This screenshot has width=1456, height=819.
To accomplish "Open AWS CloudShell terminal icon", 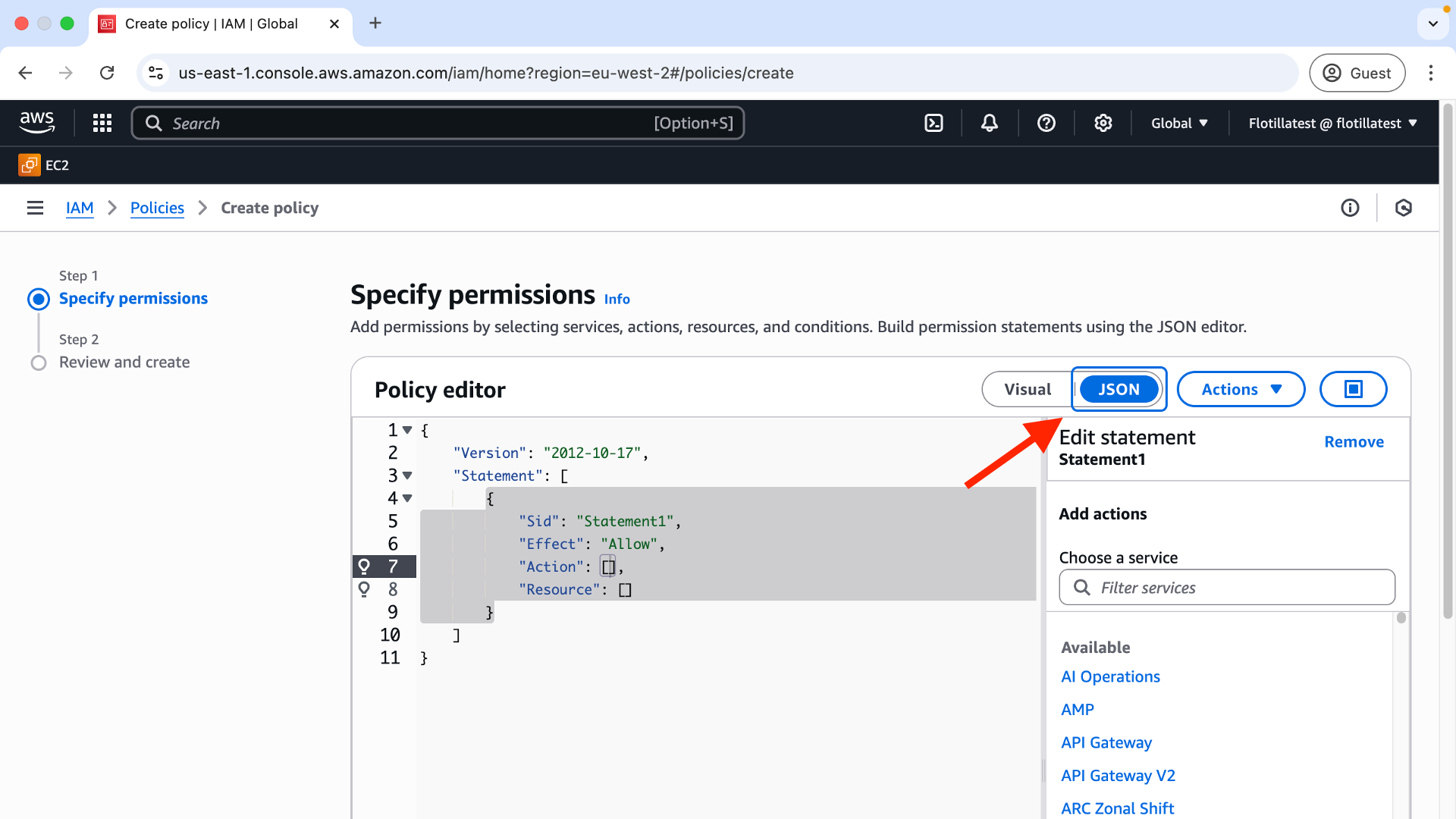I will tap(934, 123).
